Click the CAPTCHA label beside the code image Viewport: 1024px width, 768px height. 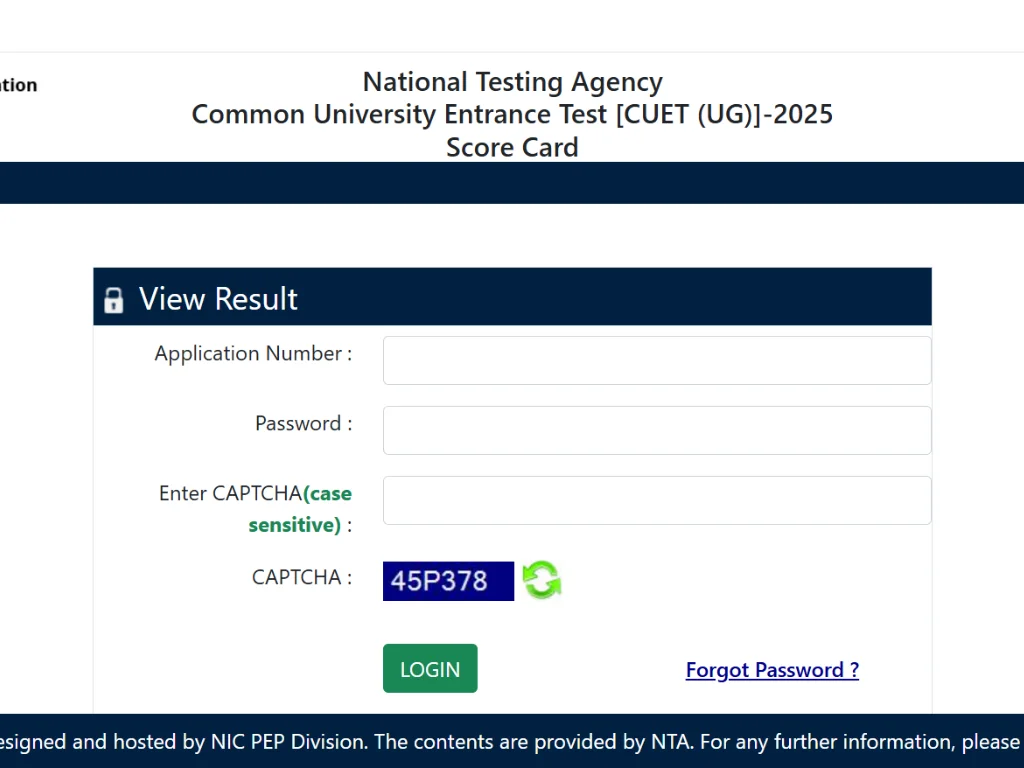click(x=299, y=577)
